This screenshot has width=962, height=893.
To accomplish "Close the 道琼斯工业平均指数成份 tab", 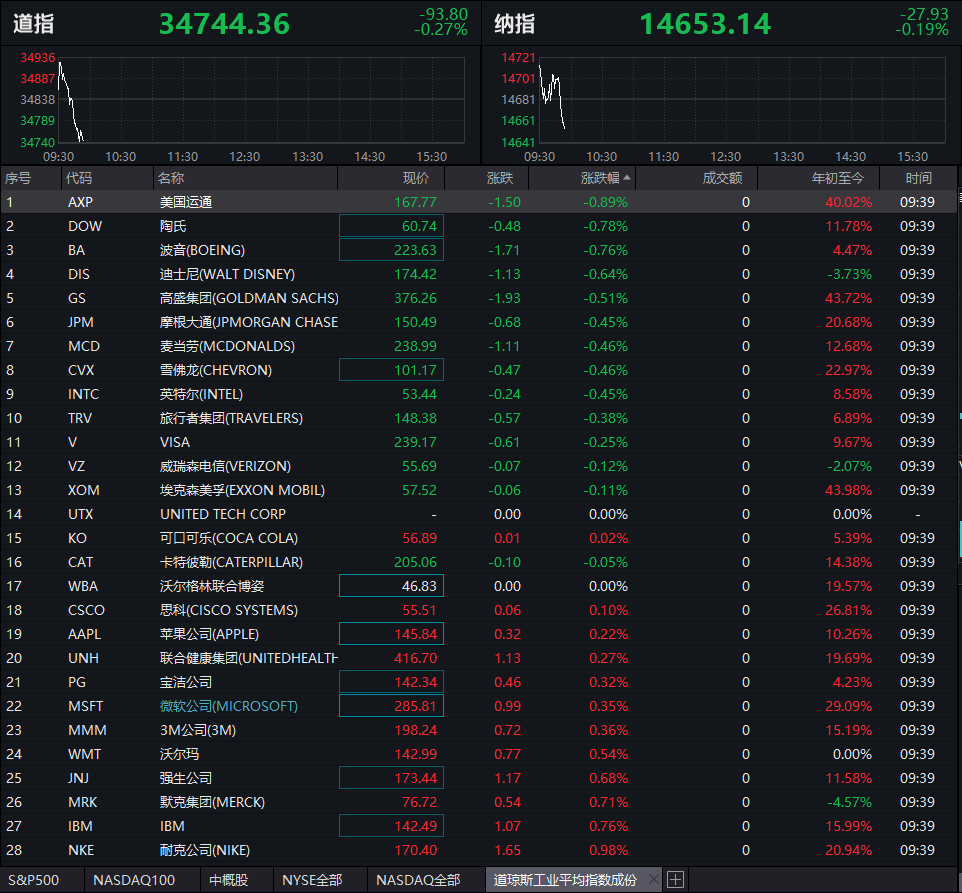I will [653, 880].
